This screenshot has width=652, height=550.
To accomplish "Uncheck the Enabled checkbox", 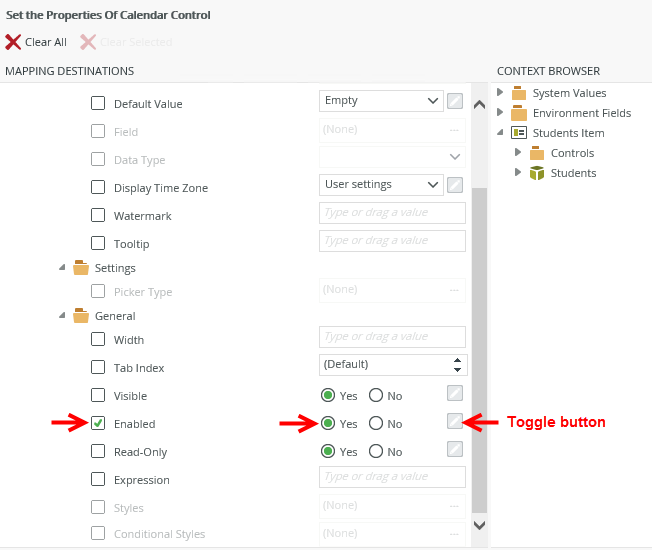I will (x=98, y=423).
